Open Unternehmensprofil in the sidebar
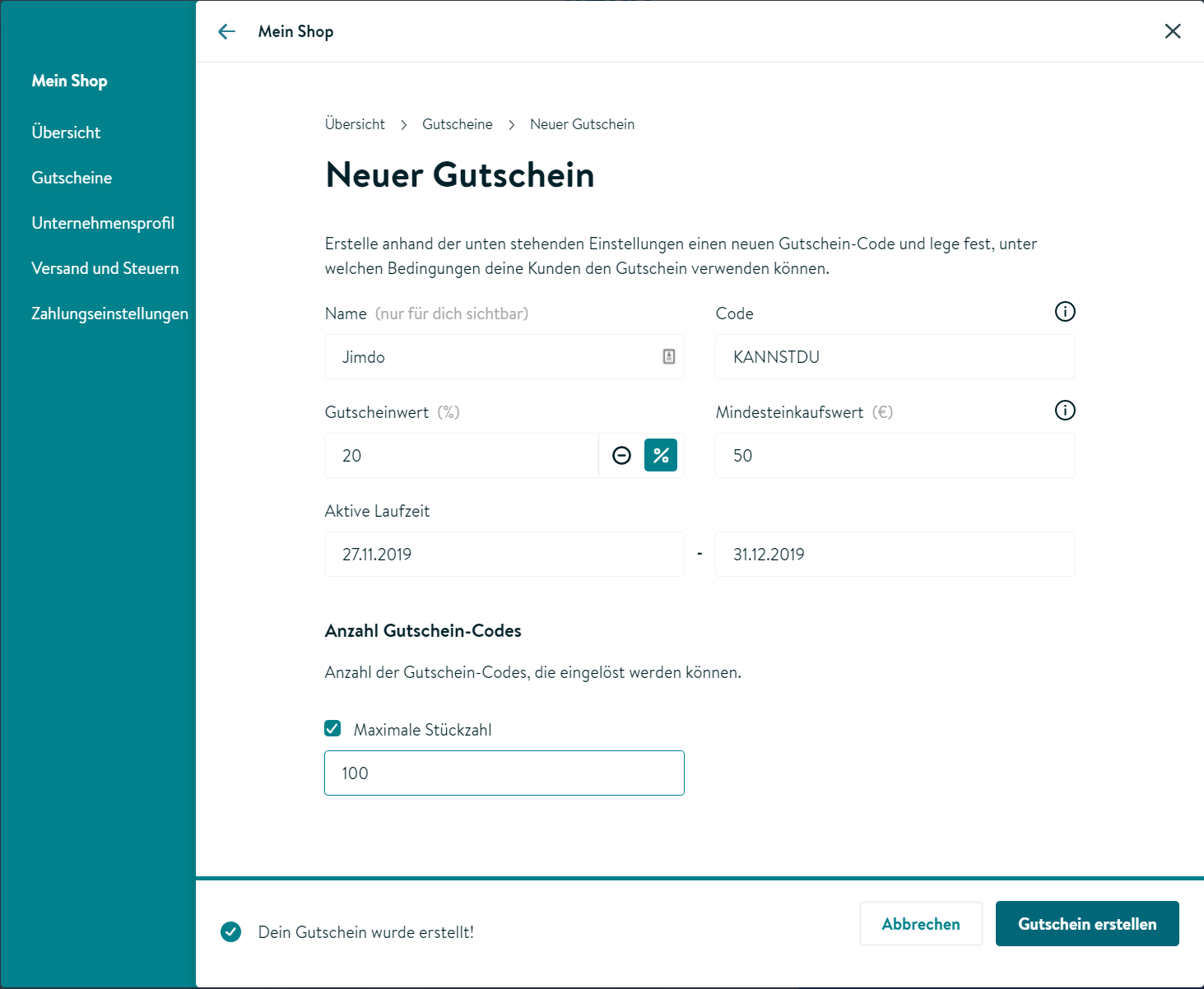The width and height of the screenshot is (1204, 989). click(103, 223)
